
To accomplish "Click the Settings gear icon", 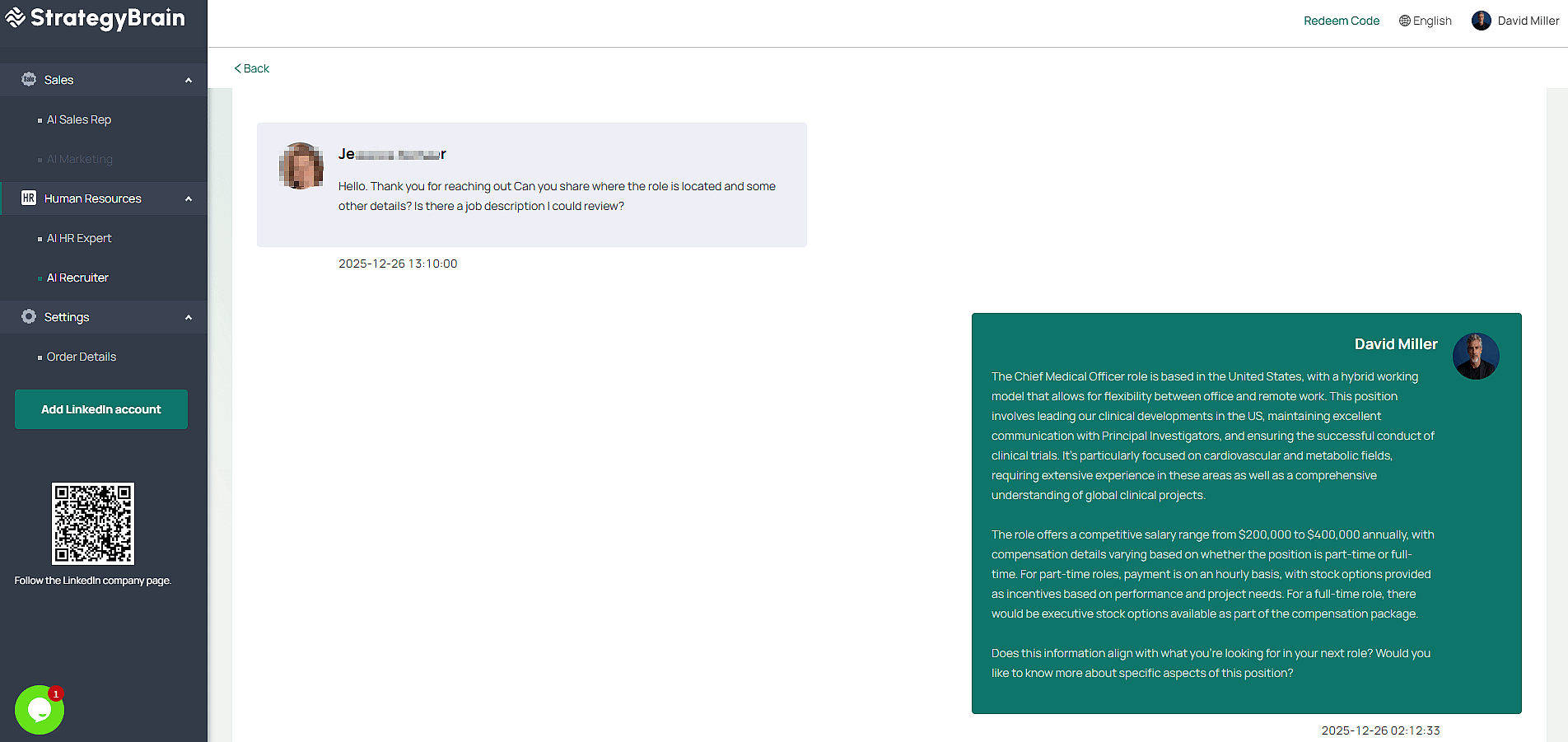I will pos(29,317).
